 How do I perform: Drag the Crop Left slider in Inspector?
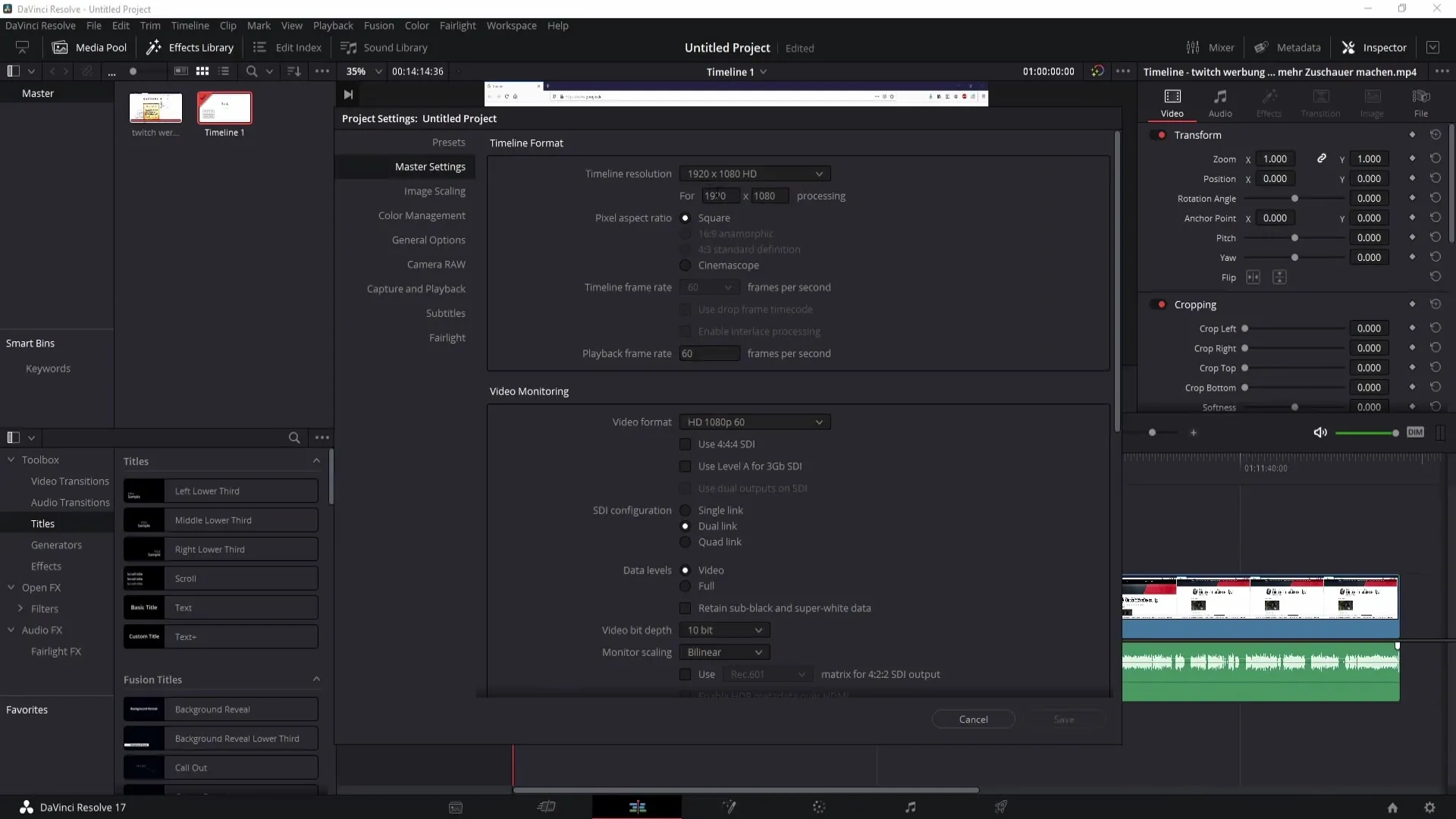click(1245, 328)
